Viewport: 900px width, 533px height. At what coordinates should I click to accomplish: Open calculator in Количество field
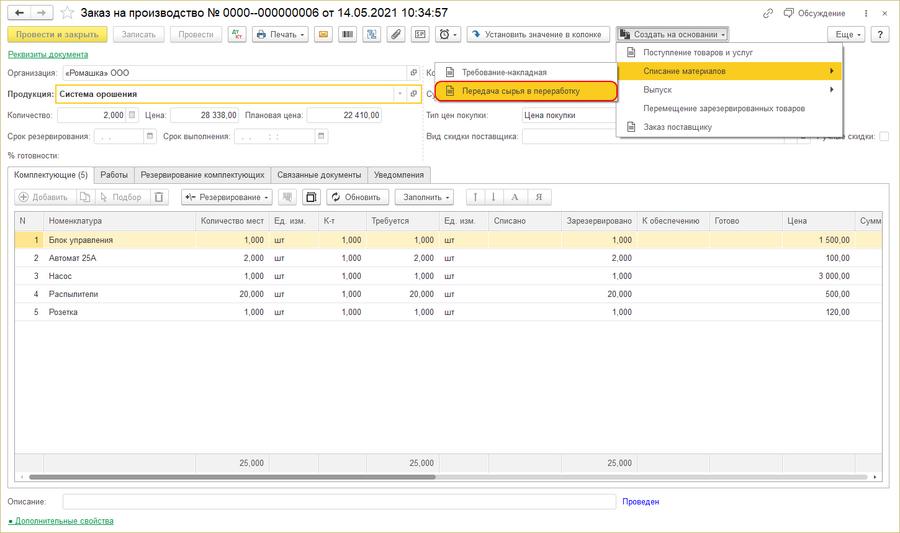click(x=132, y=115)
